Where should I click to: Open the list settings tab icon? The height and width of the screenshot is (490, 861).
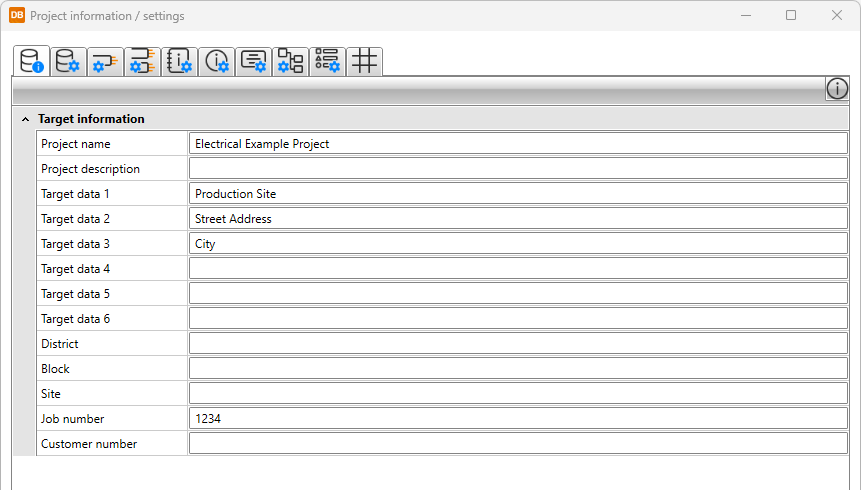(x=327, y=61)
